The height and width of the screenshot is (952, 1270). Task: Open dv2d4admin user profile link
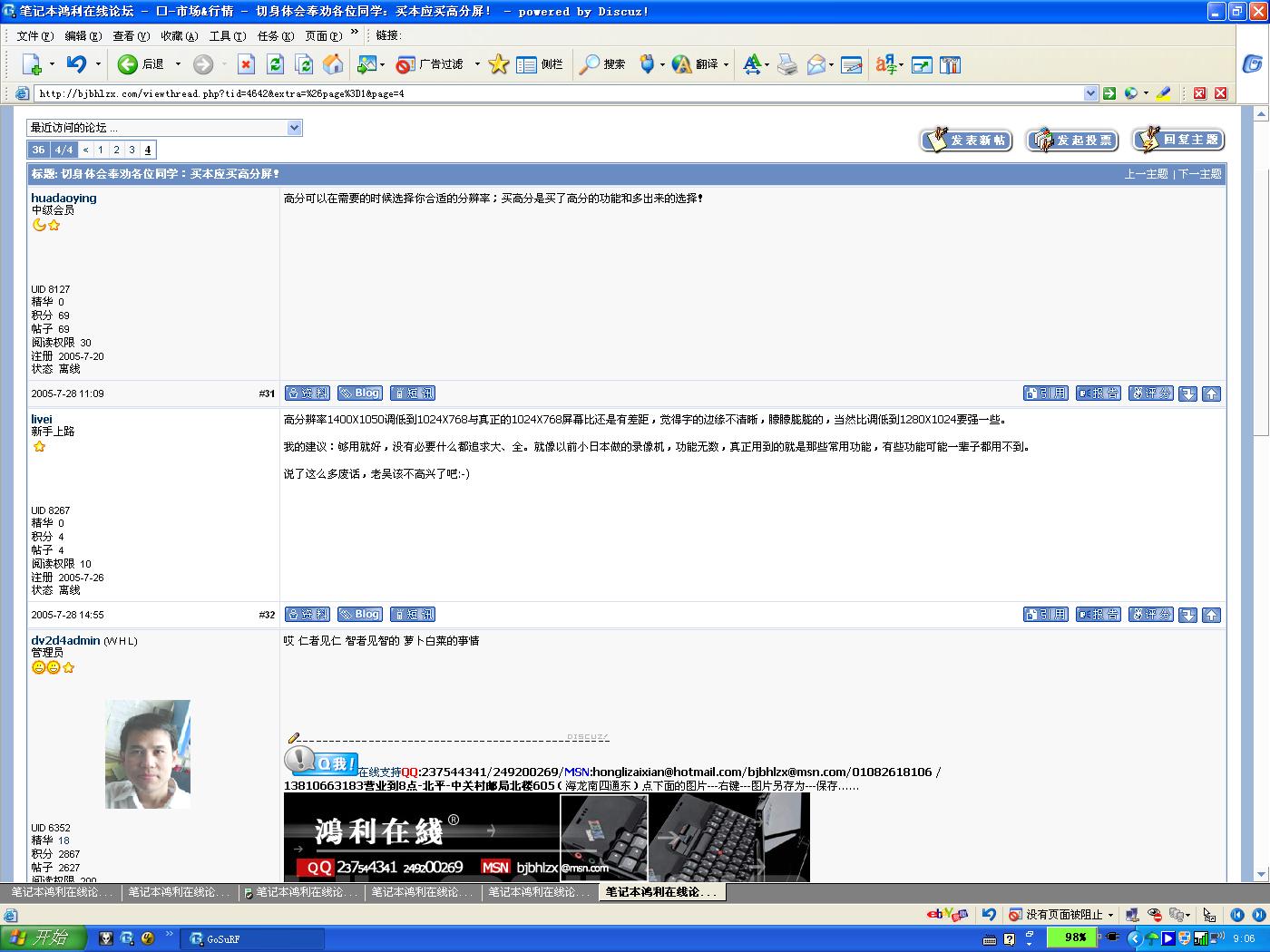tap(65, 640)
